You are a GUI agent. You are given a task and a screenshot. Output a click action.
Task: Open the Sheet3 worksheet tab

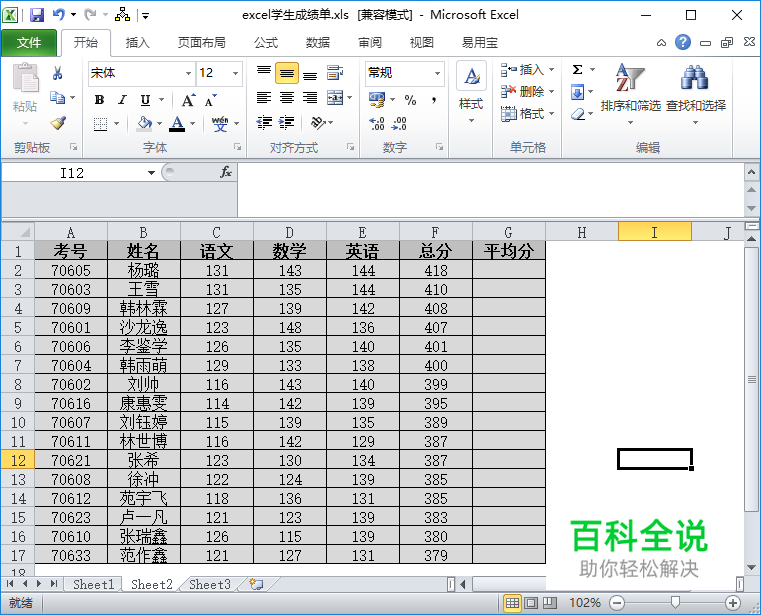[210, 584]
